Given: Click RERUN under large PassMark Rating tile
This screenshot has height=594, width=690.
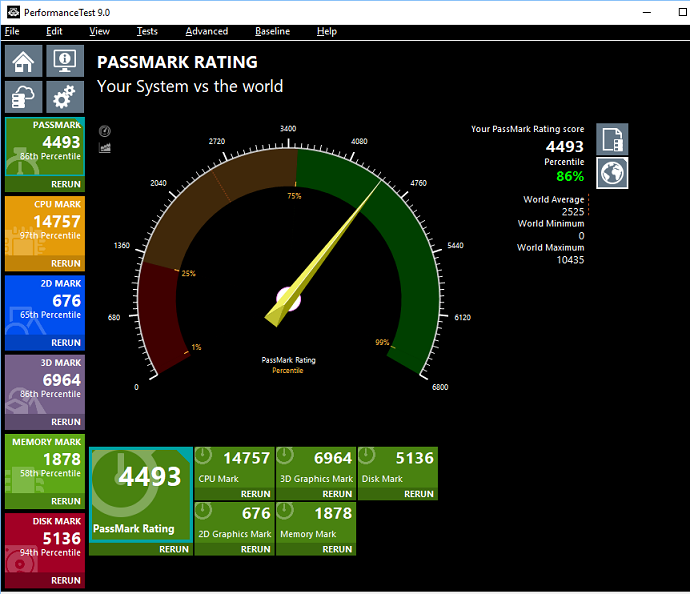Looking at the screenshot, I should [x=173, y=549].
